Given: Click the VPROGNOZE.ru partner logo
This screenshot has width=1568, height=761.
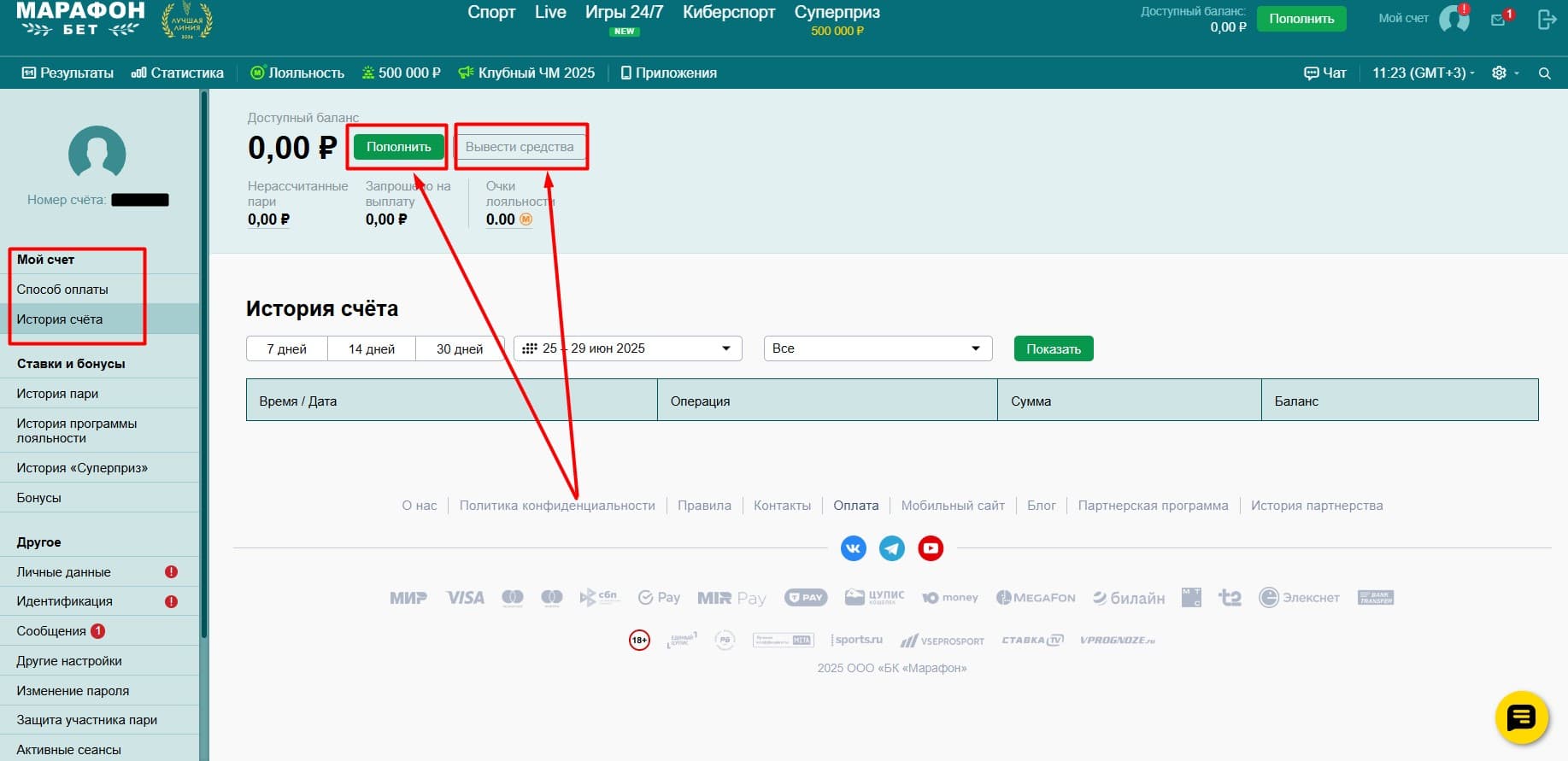Looking at the screenshot, I should coord(1118,640).
